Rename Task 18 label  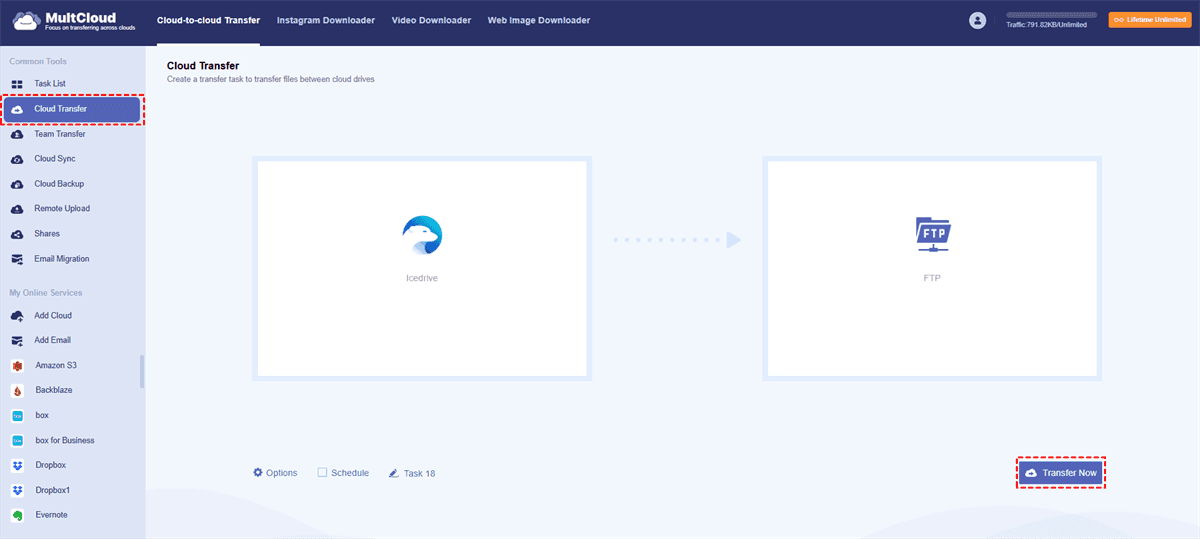point(419,474)
